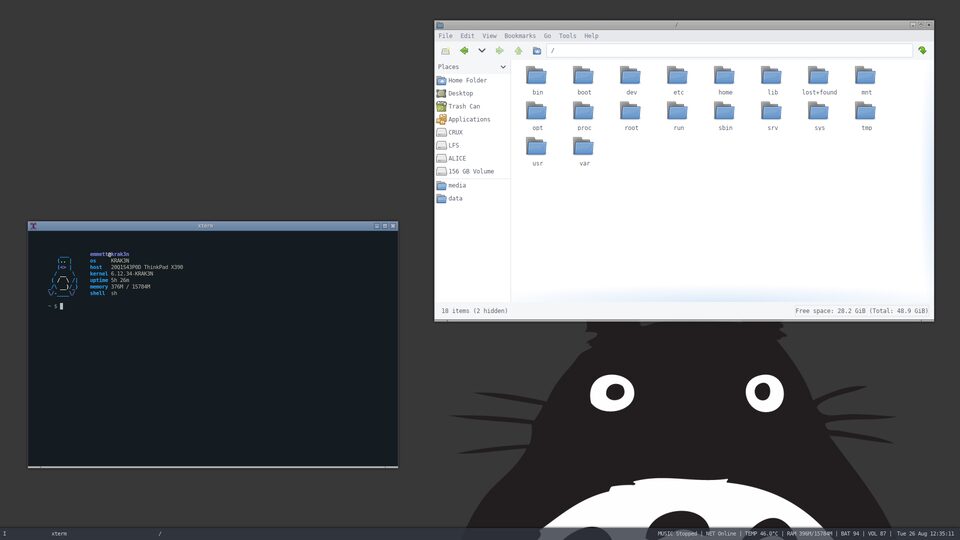This screenshot has width=960, height=540.
Task: Select Home Folder in Places
Action: click(x=472, y=80)
